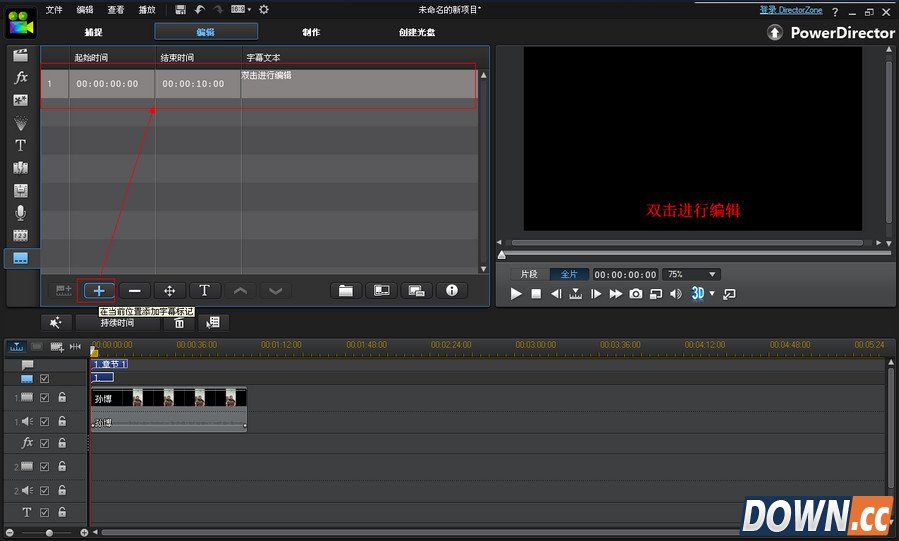Open the 文件 menu
The height and width of the screenshot is (541, 899).
click(54, 9)
